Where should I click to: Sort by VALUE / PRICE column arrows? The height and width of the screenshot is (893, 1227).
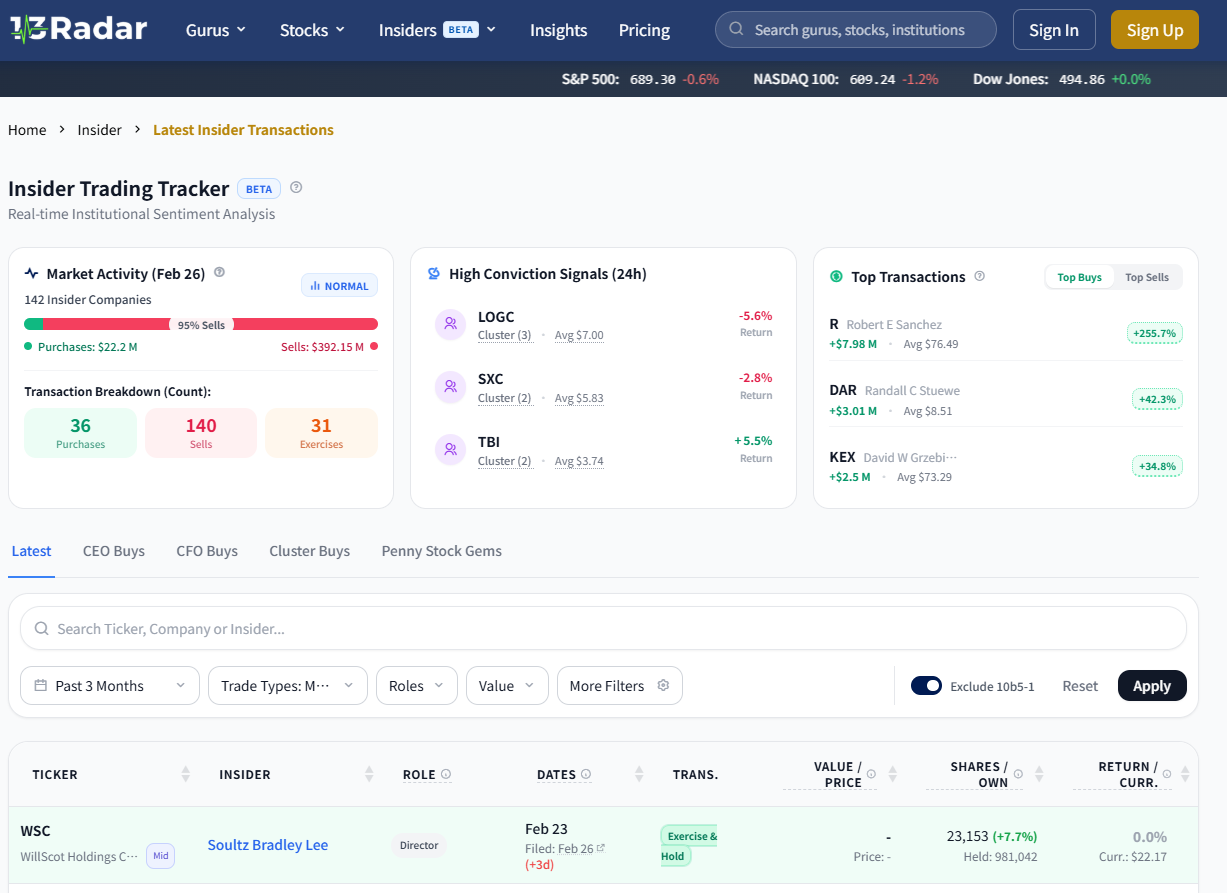click(892, 774)
